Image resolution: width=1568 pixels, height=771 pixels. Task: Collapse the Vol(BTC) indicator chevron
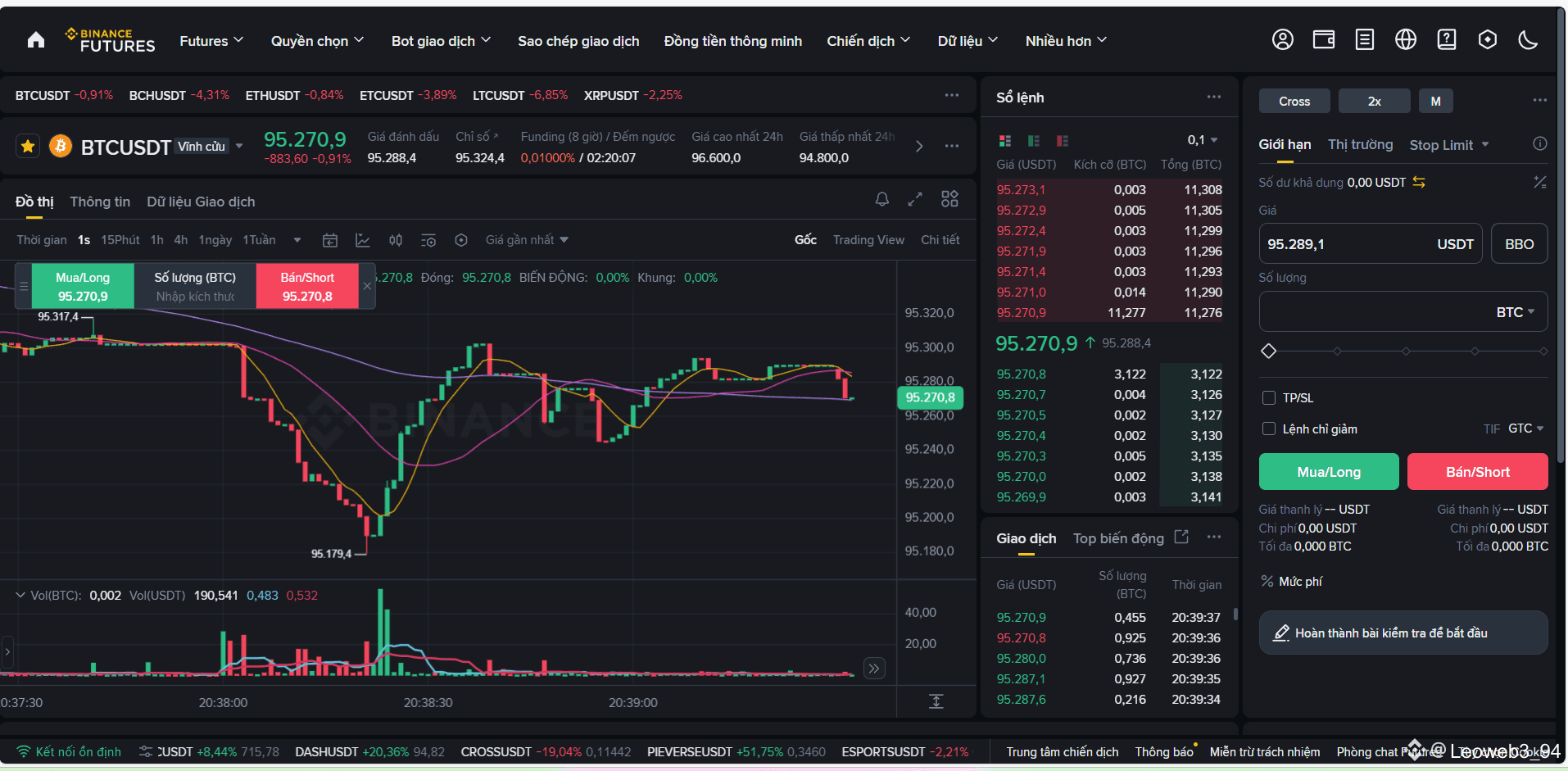click(x=20, y=595)
